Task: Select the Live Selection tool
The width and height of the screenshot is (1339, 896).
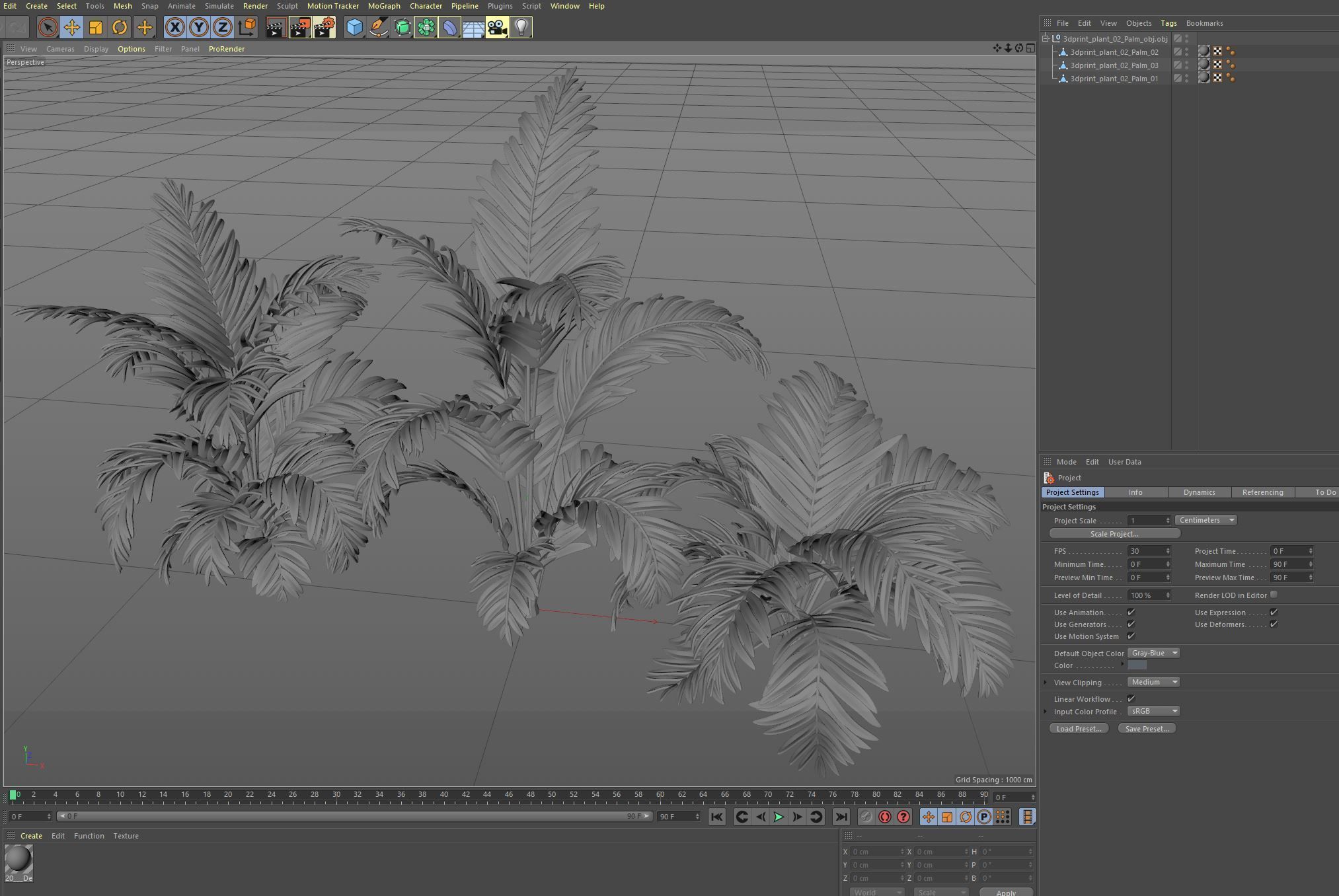Action: click(48, 27)
